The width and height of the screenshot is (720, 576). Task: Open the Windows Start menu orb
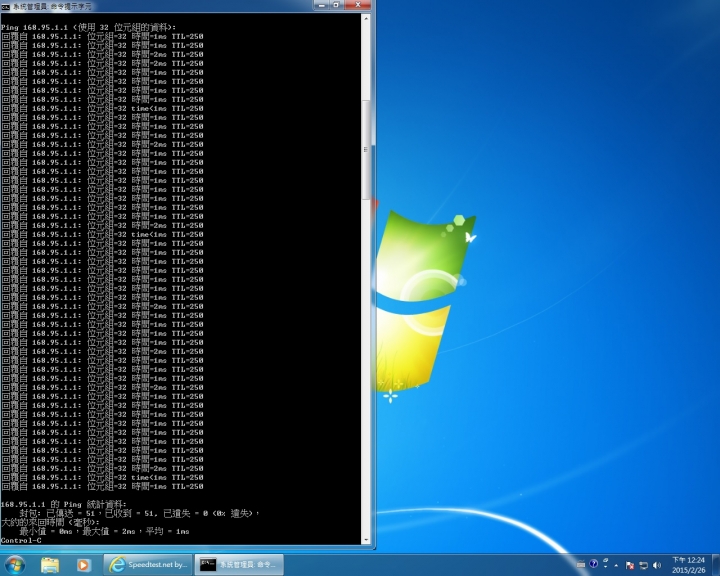tap(14, 565)
